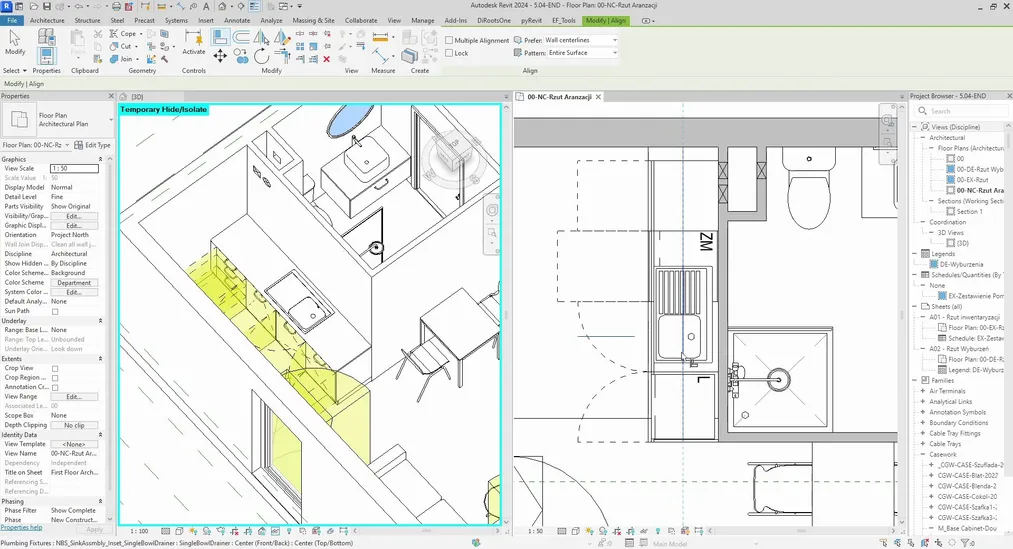The width and height of the screenshot is (1013, 549).
Task: Click the floor plan type thumbnail in Properties
Action: (x=19, y=119)
